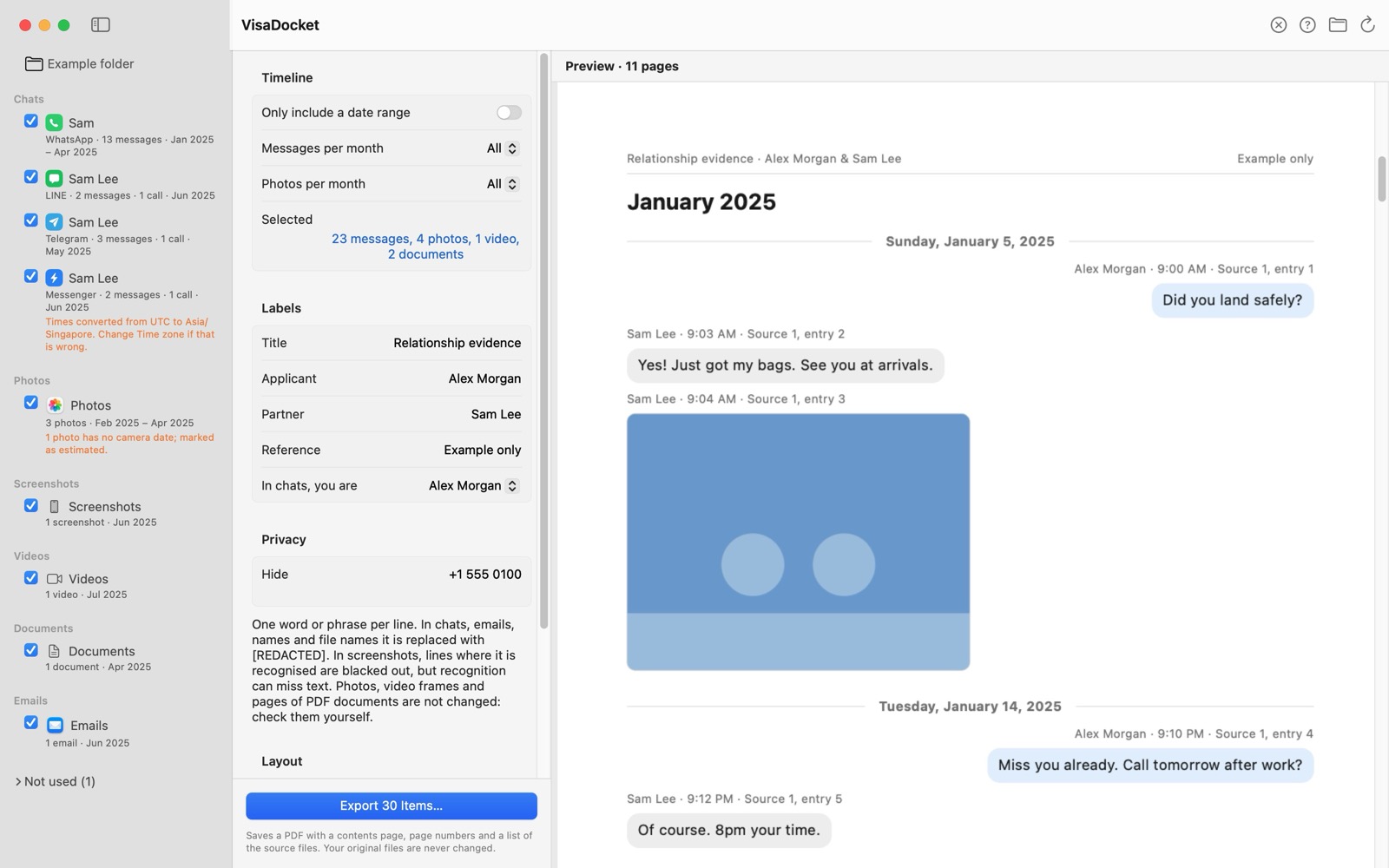
Task: Click the settings panel scrollbar
Action: coord(544,340)
